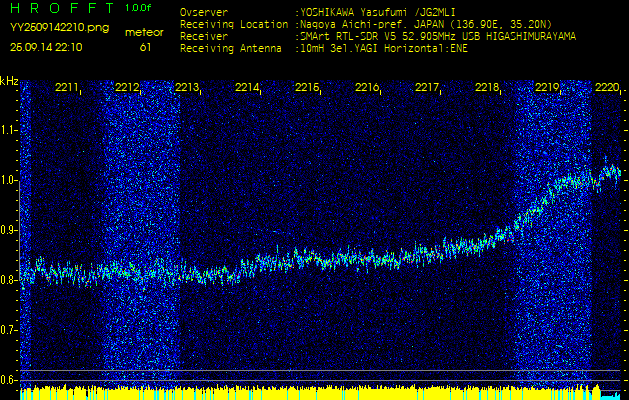Screen dimensions: 629x400
Task: Click the 0.8 frequency axis label
Action: tap(9, 280)
